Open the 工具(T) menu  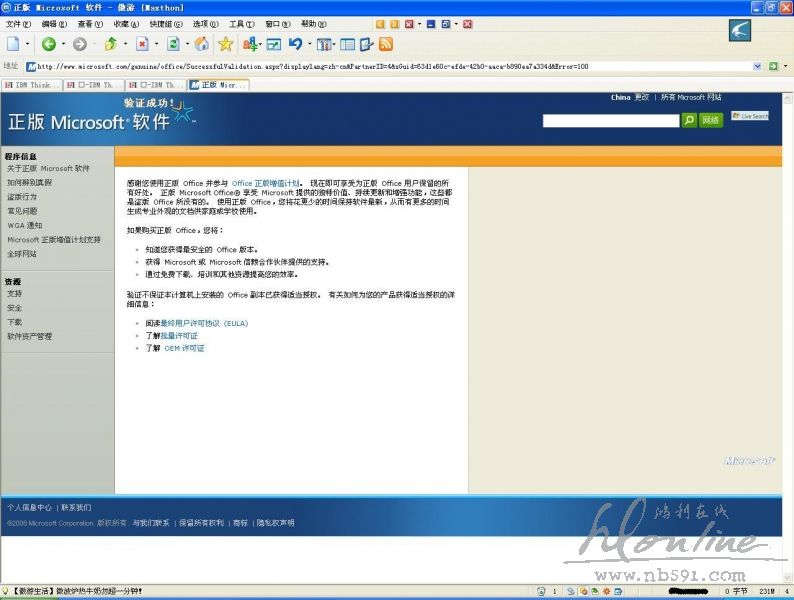242,24
